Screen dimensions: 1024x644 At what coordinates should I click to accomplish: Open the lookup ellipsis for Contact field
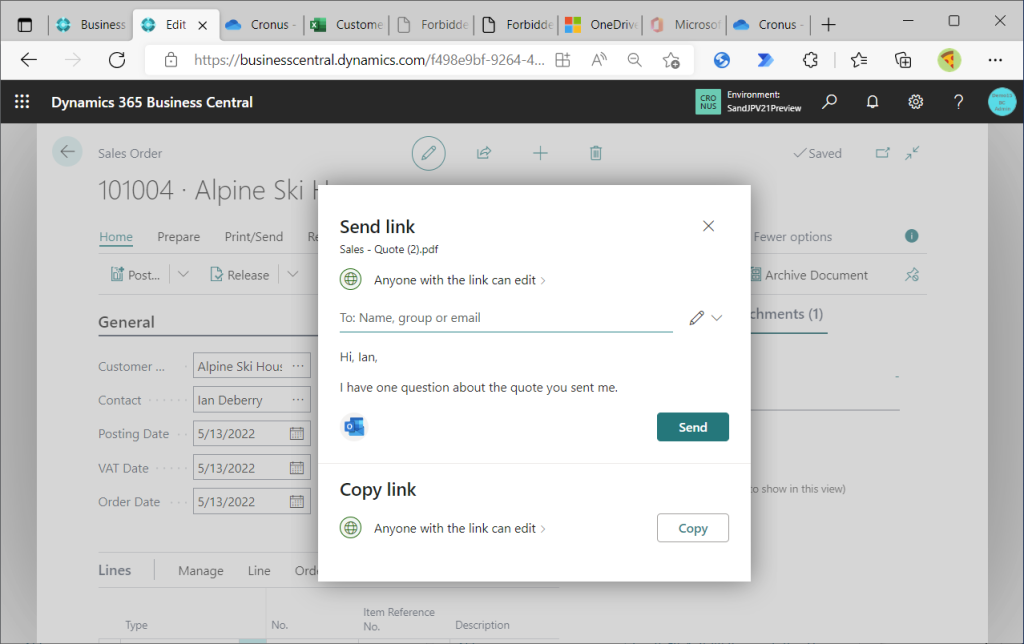click(298, 400)
